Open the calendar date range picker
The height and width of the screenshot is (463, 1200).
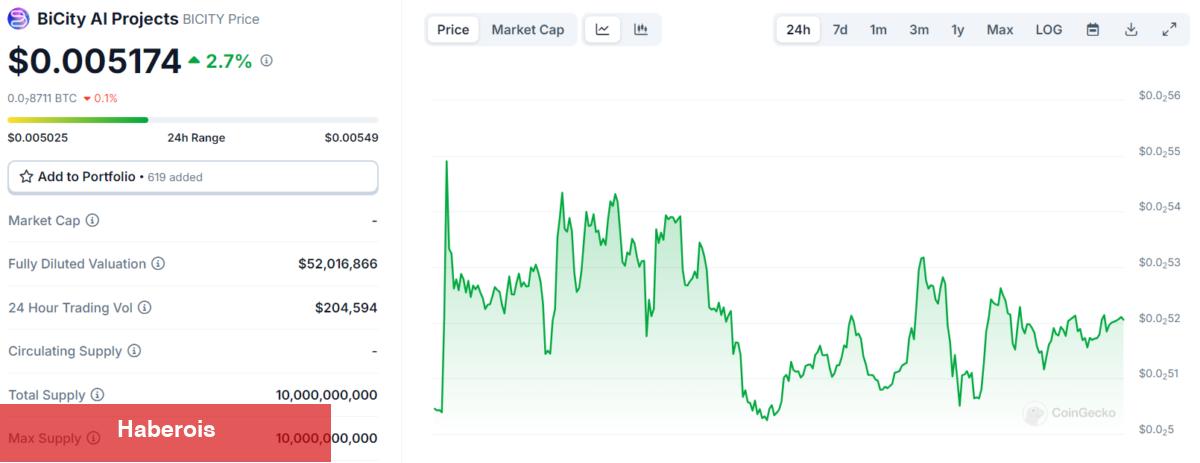[x=1093, y=30]
